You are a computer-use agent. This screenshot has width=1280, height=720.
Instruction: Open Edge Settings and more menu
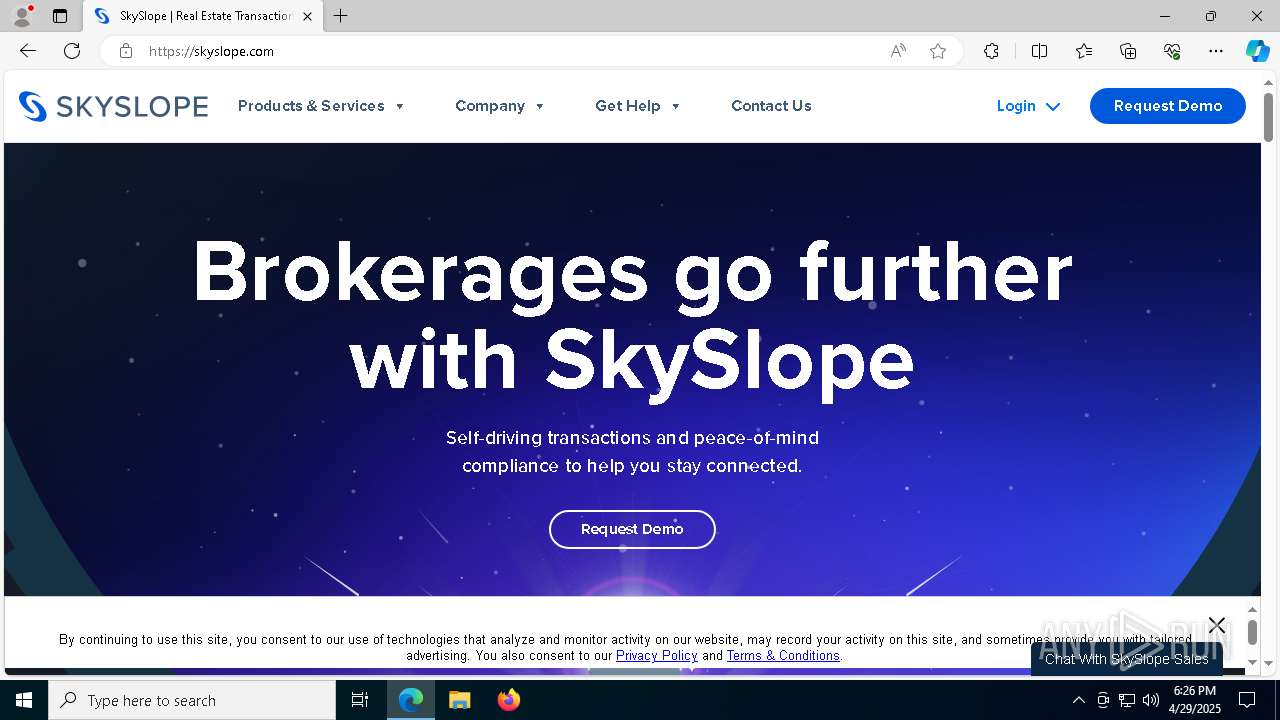1216,51
